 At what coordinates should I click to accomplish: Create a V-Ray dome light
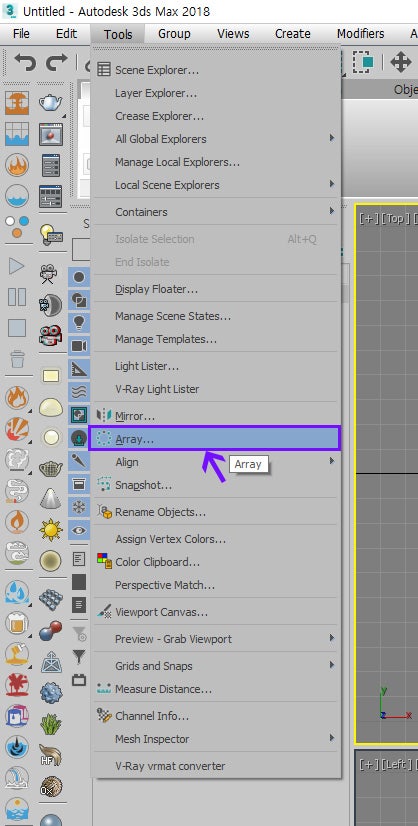(x=51, y=406)
